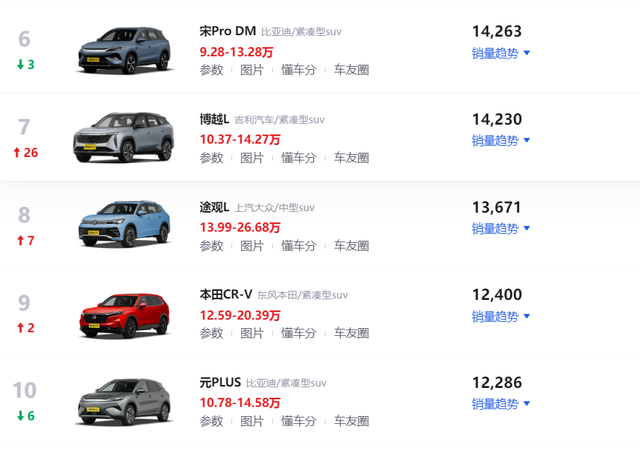Open 车友圈 for 博越L
The height and width of the screenshot is (452, 640).
pos(351,158)
